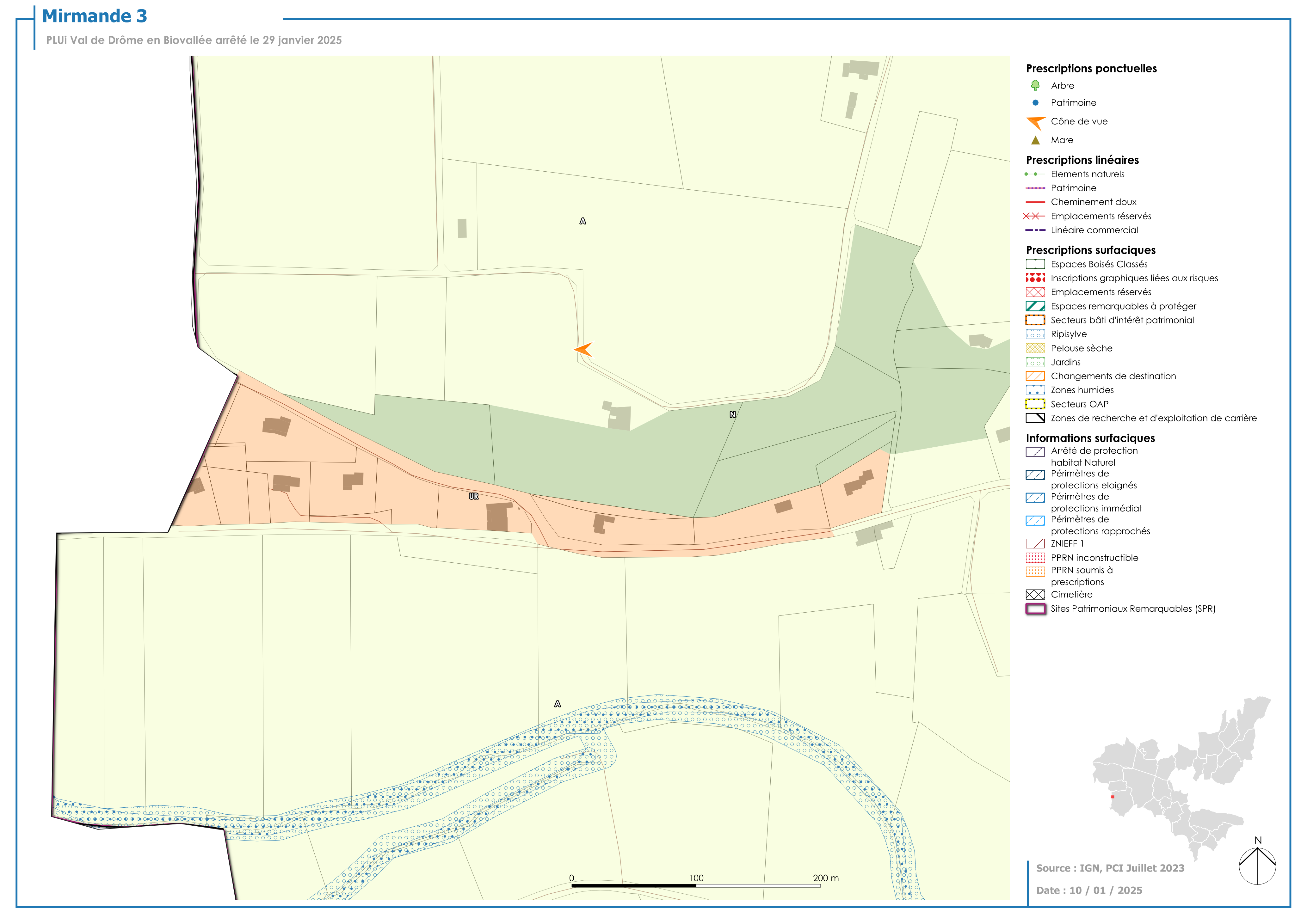Image resolution: width=1307 pixels, height=924 pixels.
Task: Click the Emplacements réservés red cross line symbol
Action: (x=1034, y=216)
